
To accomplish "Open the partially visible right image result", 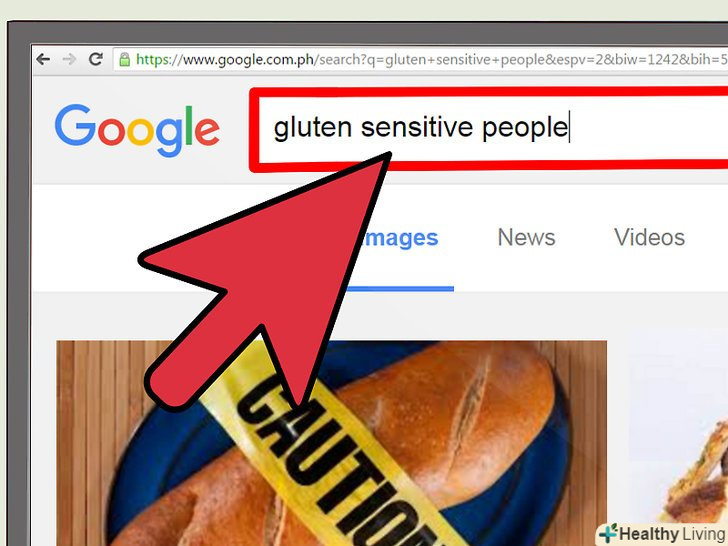I will 679,436.
